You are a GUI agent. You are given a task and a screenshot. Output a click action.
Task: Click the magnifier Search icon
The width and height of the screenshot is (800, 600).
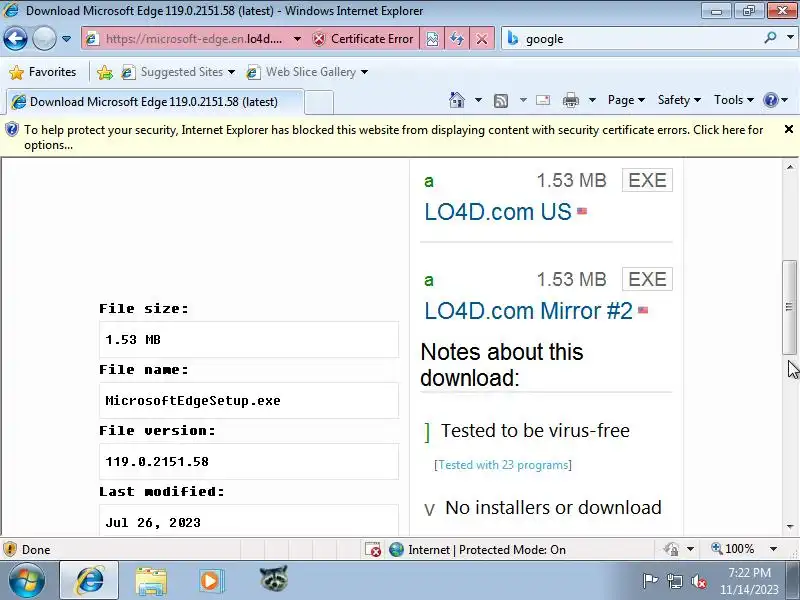770,38
